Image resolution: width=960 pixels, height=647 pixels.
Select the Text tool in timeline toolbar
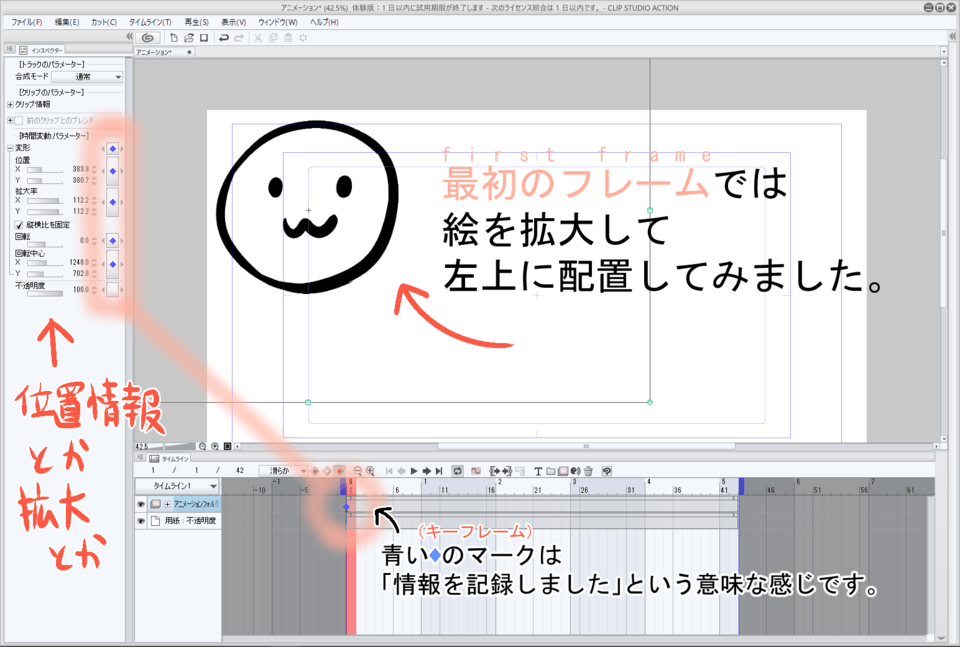click(x=537, y=470)
